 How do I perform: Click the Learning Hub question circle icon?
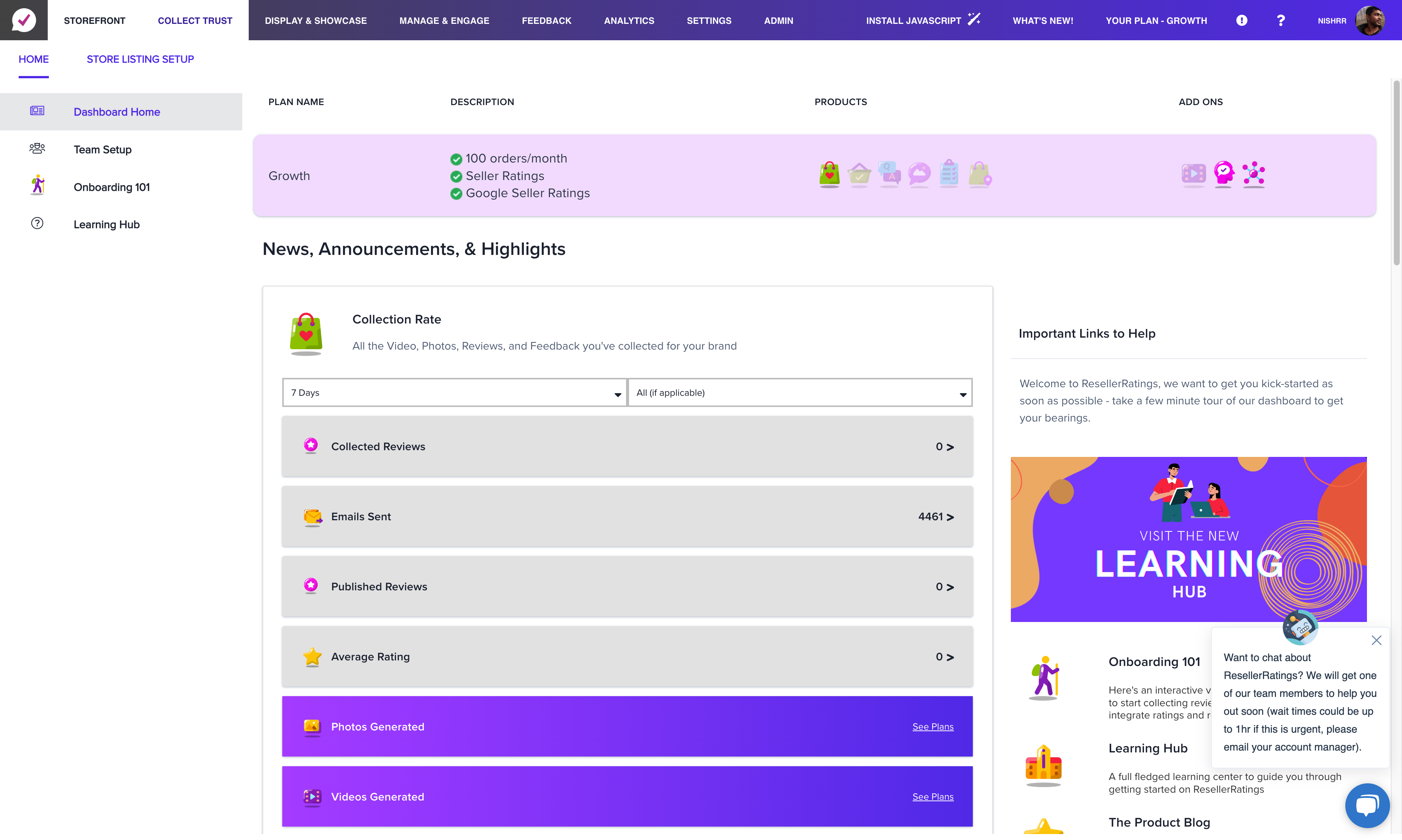37,224
